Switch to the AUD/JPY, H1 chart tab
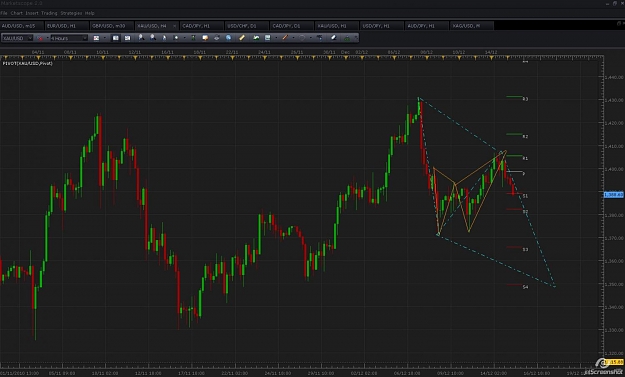 tap(427, 26)
